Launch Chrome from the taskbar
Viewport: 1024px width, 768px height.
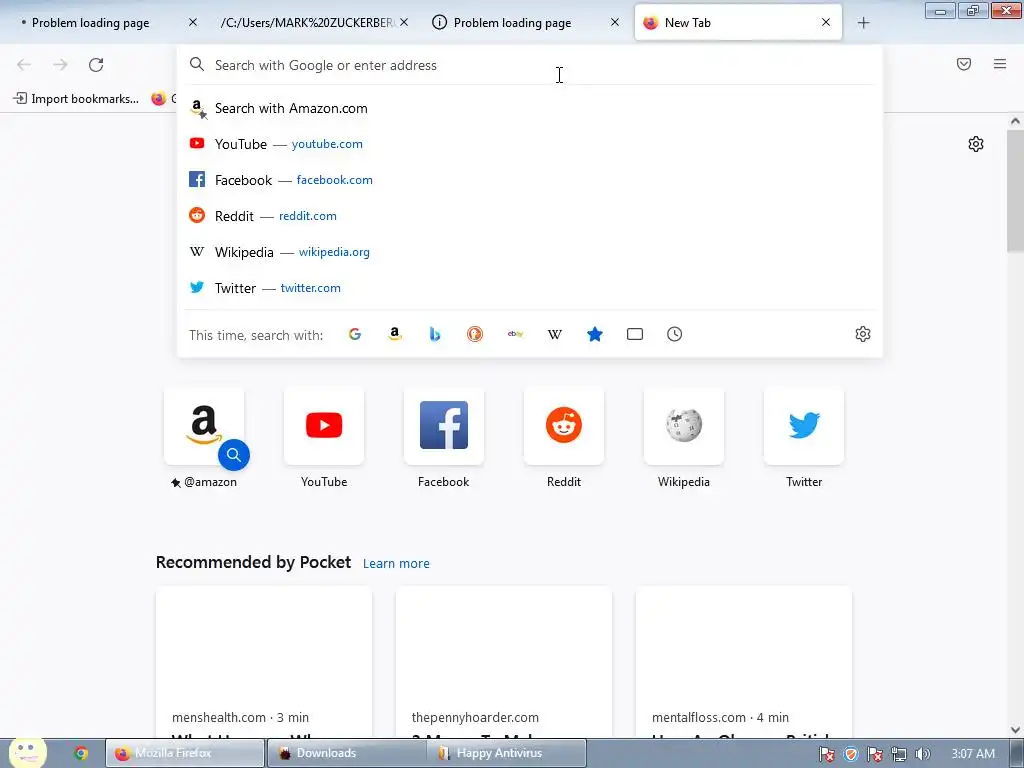click(81, 753)
